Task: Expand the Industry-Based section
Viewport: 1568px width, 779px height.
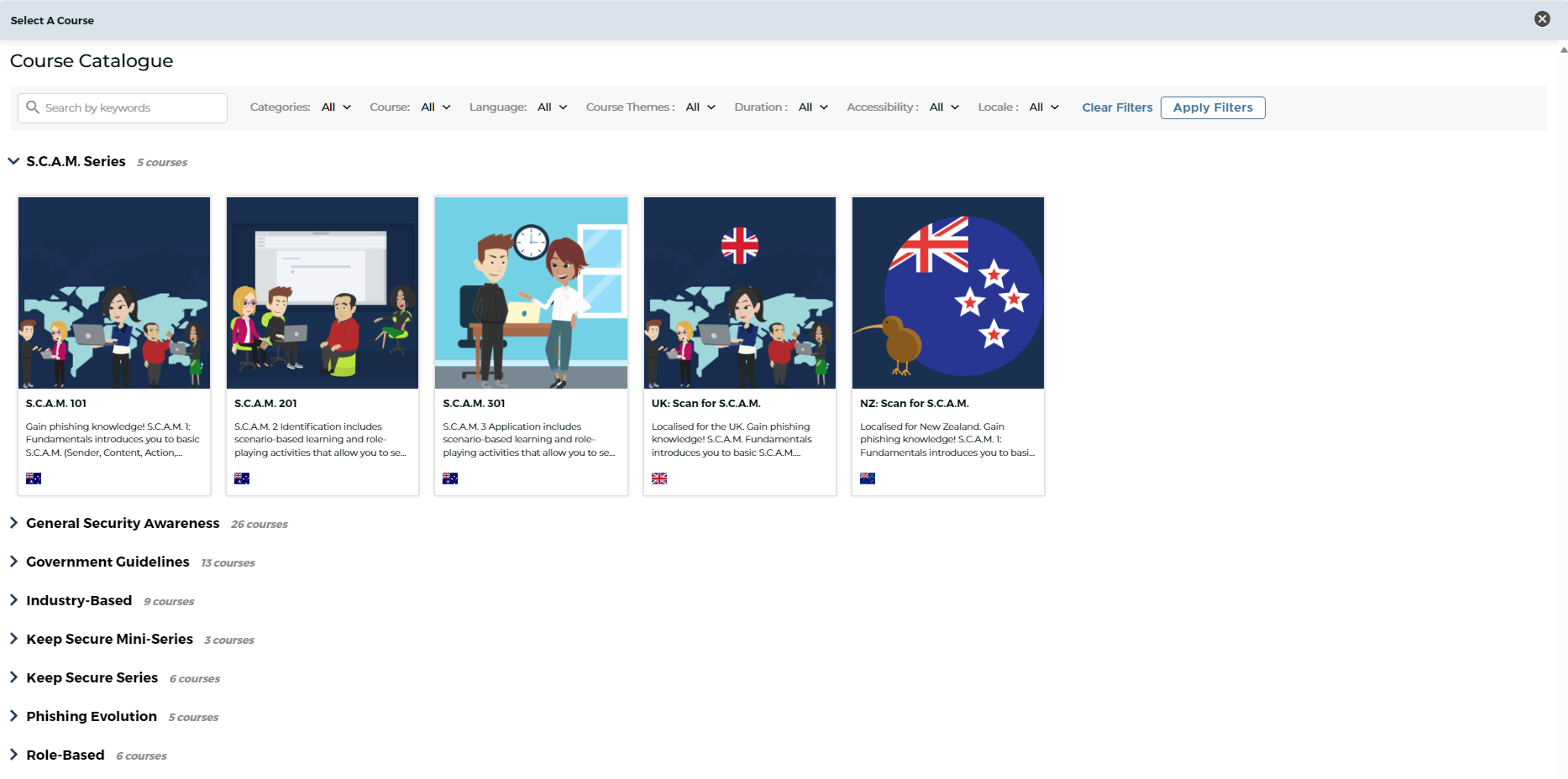Action: [13, 600]
